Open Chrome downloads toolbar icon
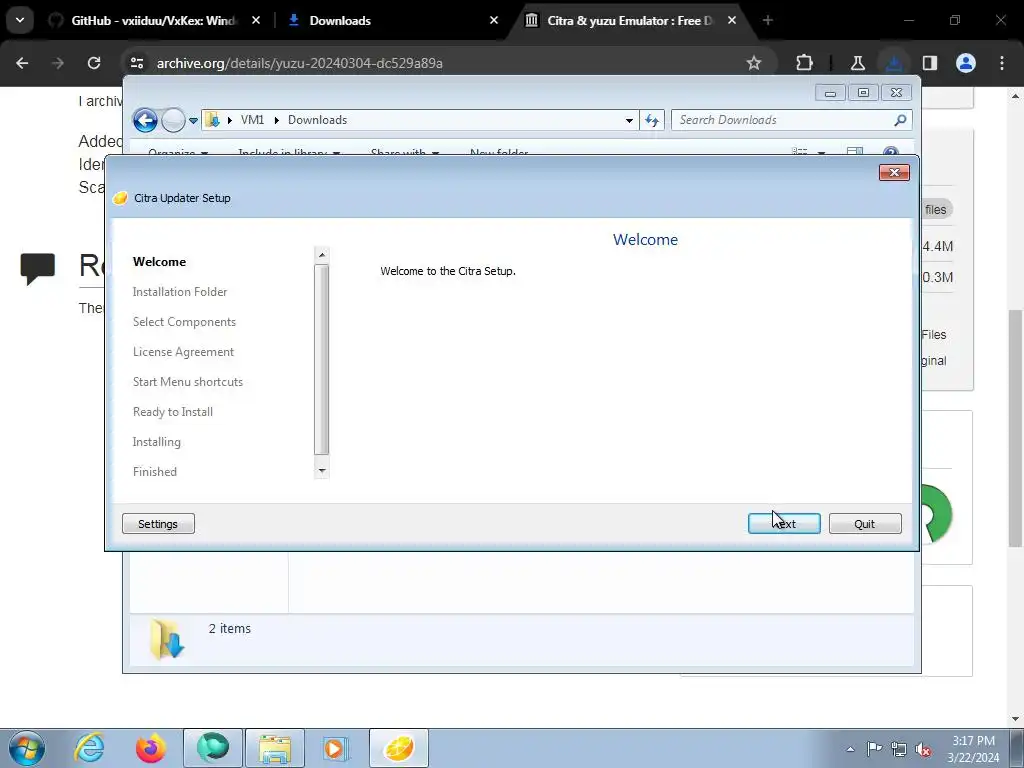This screenshot has height=768, width=1024. tap(893, 63)
